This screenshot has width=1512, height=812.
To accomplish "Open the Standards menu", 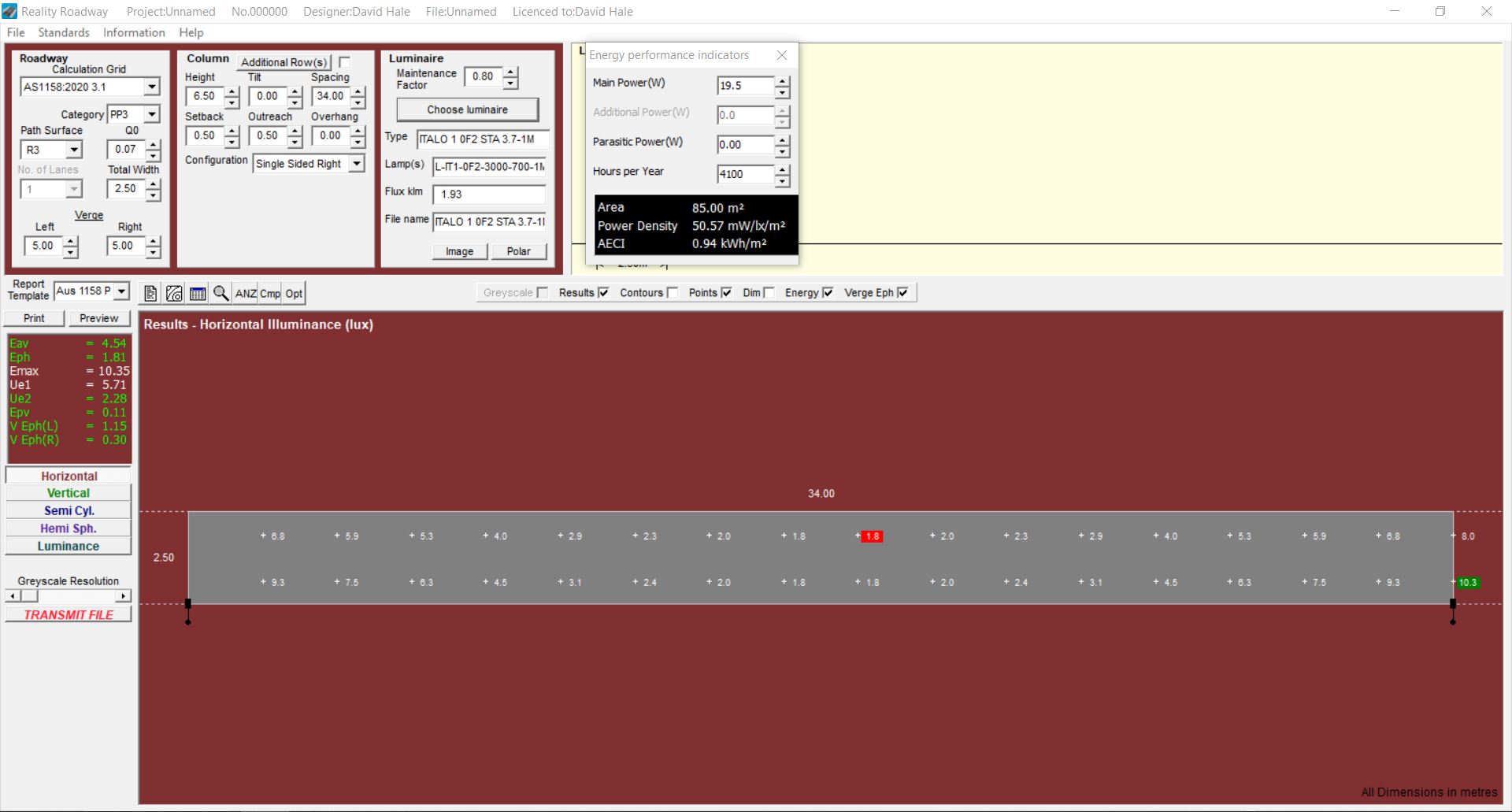I will pos(64,32).
